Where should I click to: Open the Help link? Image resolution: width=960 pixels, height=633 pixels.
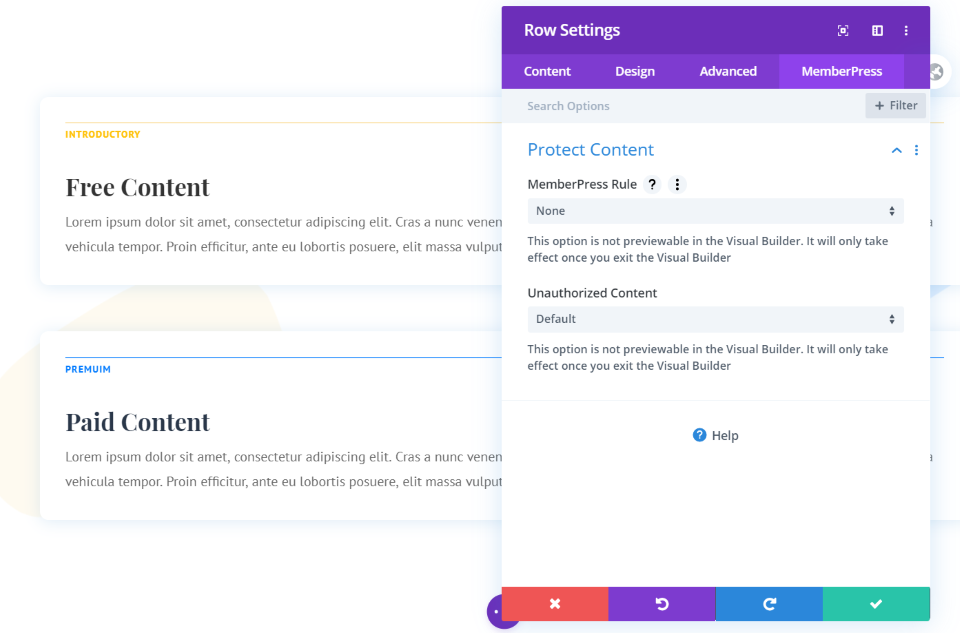pos(715,435)
